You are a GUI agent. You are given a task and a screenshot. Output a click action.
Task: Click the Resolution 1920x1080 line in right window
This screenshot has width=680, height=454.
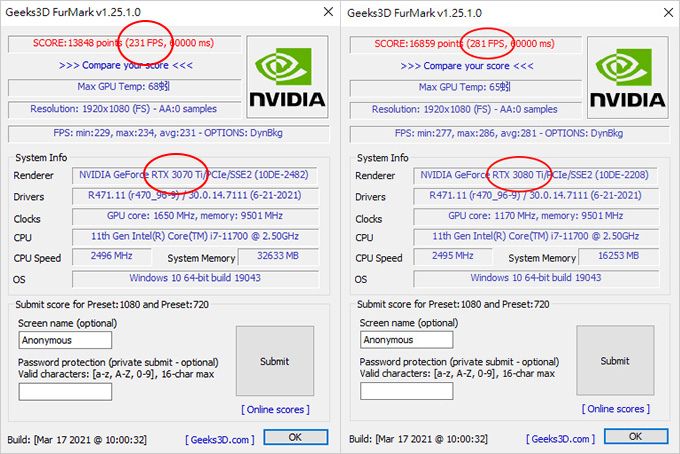coord(466,109)
